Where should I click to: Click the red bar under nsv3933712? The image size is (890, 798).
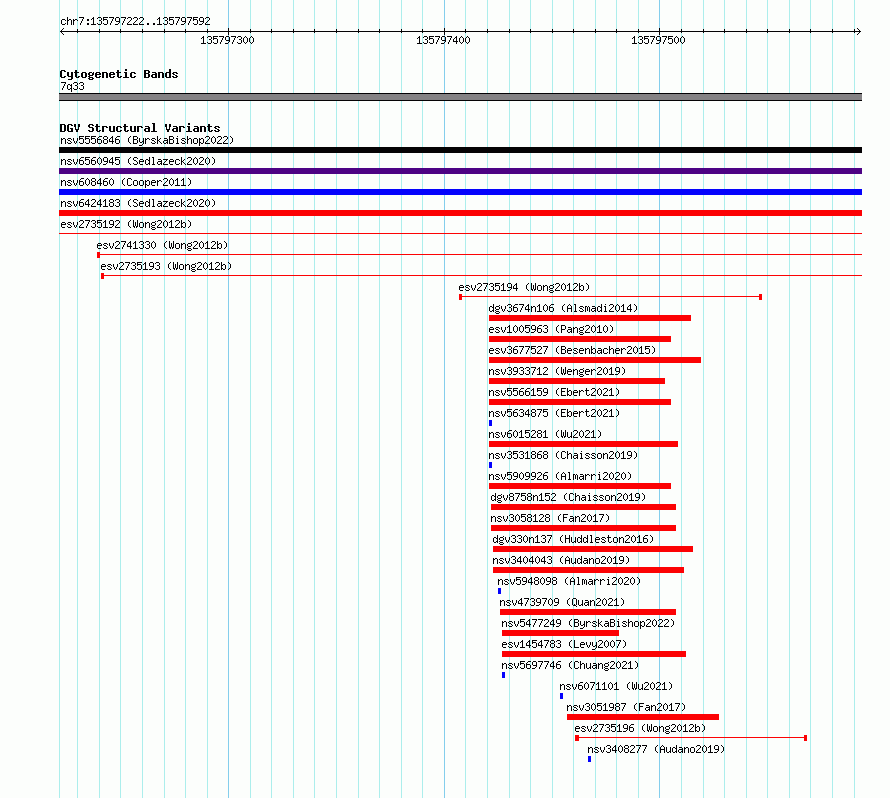coord(577,381)
